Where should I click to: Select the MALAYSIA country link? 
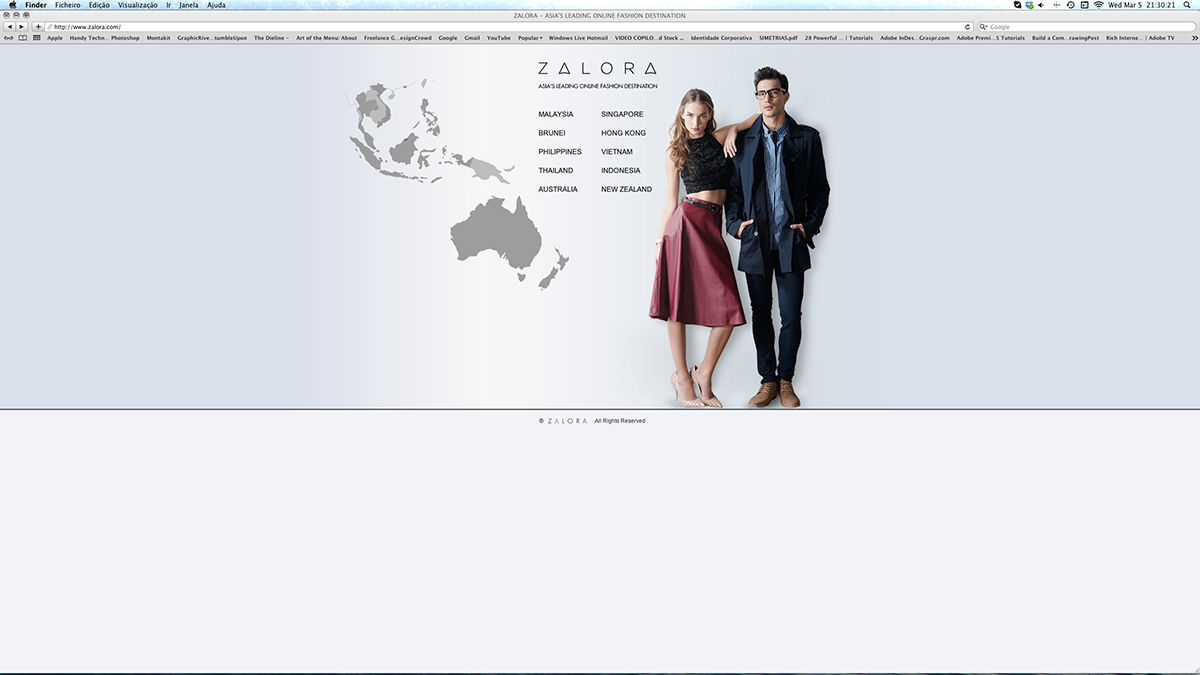556,114
